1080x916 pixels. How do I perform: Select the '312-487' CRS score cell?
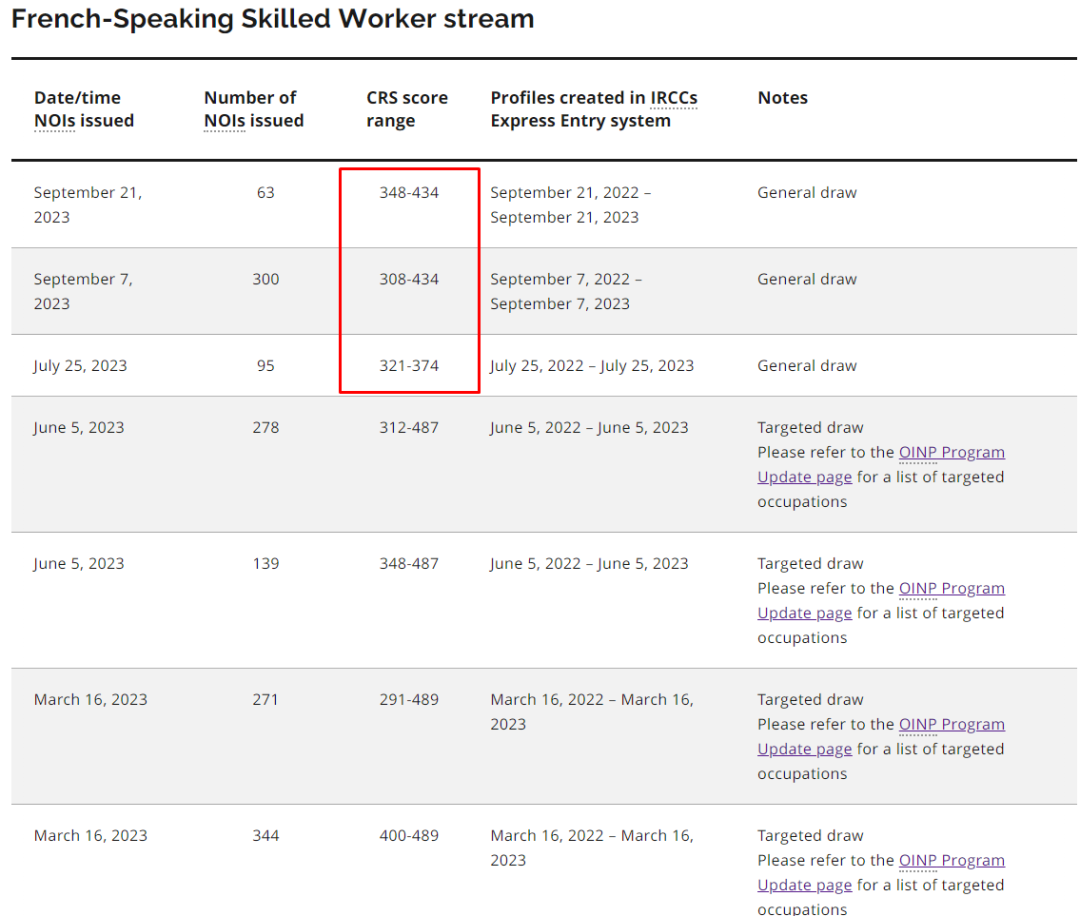409,428
